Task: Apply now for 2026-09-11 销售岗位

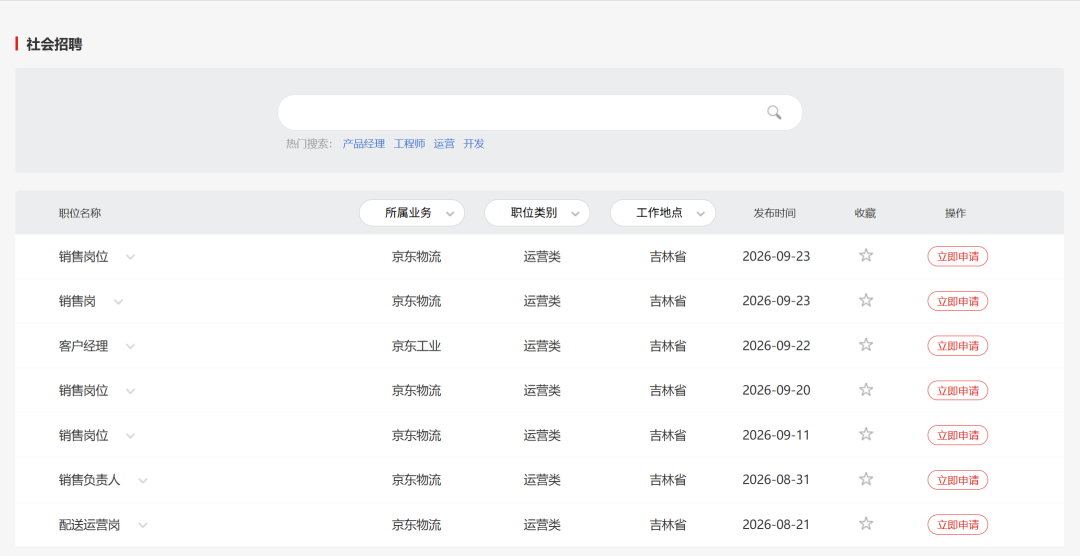Action: pyautogui.click(x=957, y=435)
